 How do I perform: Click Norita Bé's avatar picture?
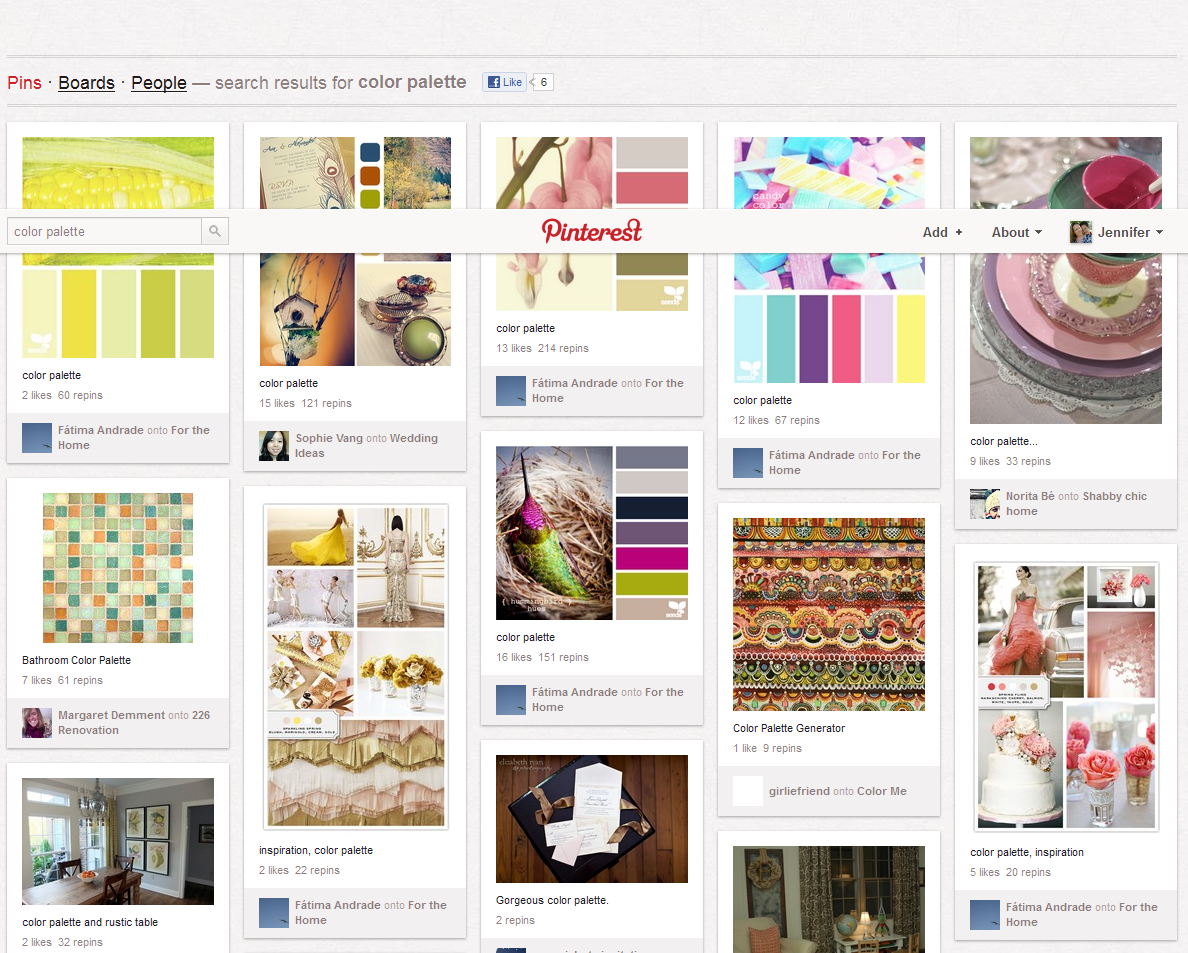985,504
